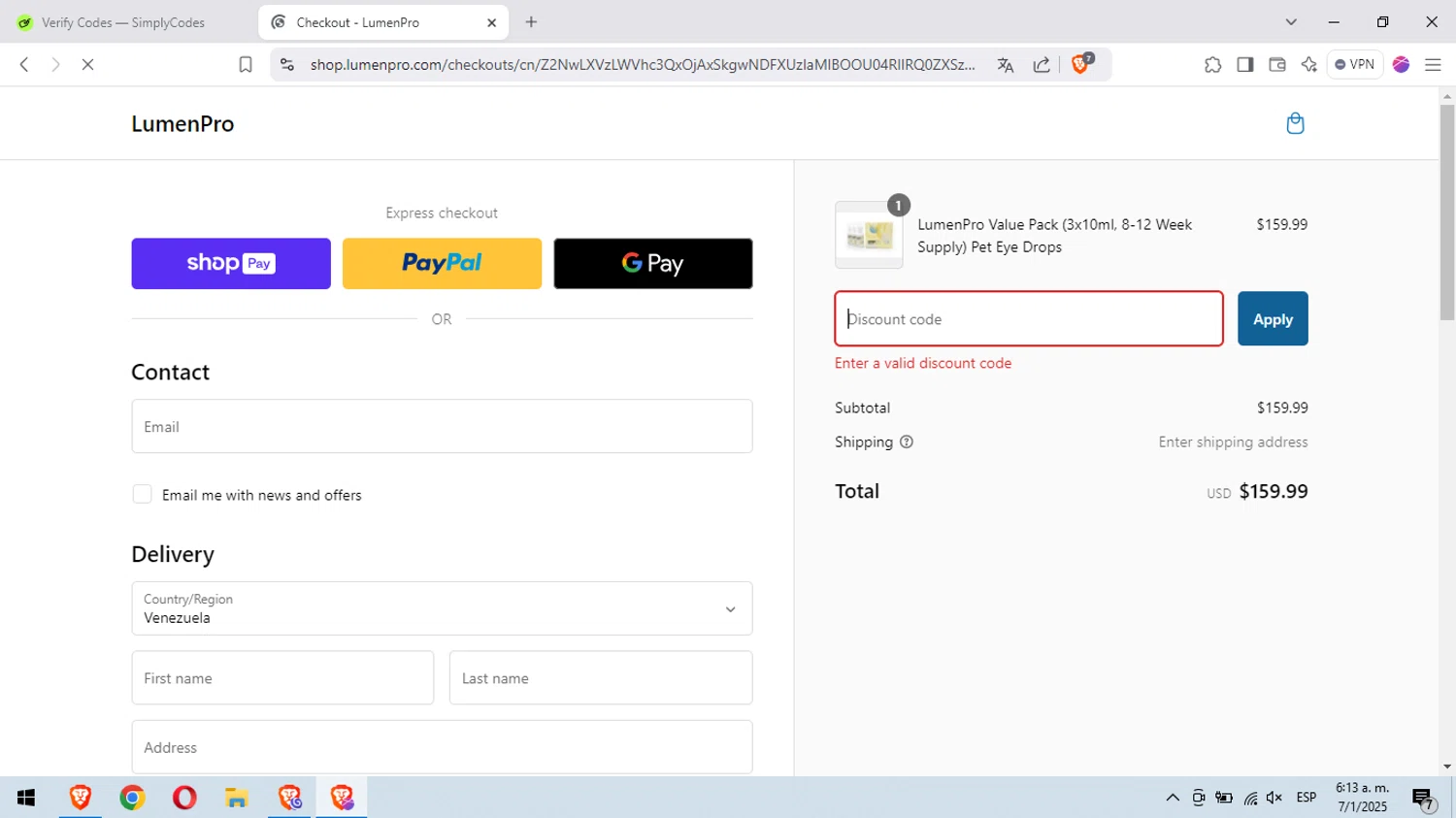The image size is (1456, 818).
Task: Launch Google Chrome from the taskbar
Action: pyautogui.click(x=132, y=798)
